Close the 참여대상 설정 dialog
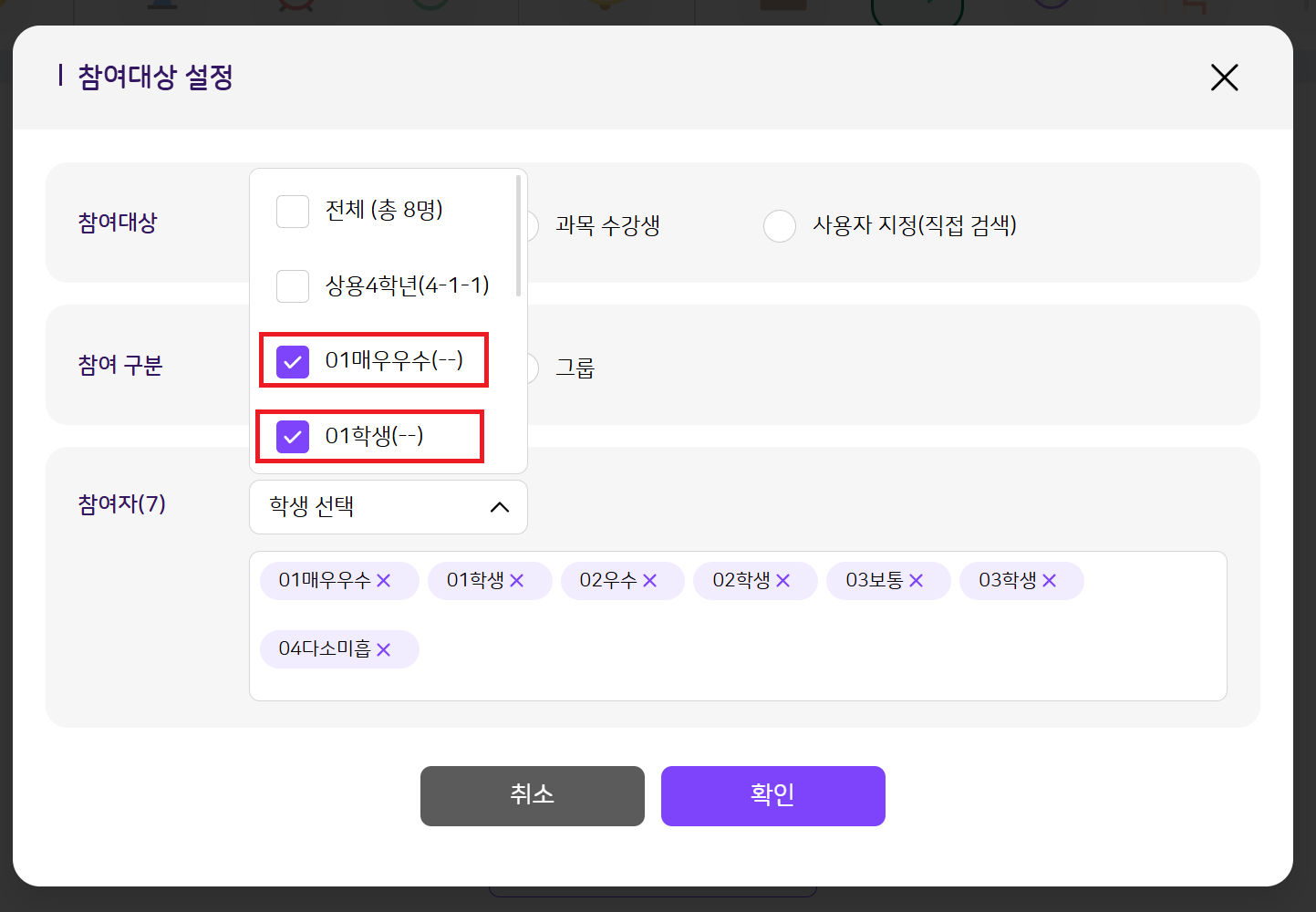Image resolution: width=1316 pixels, height=912 pixels. click(1224, 78)
